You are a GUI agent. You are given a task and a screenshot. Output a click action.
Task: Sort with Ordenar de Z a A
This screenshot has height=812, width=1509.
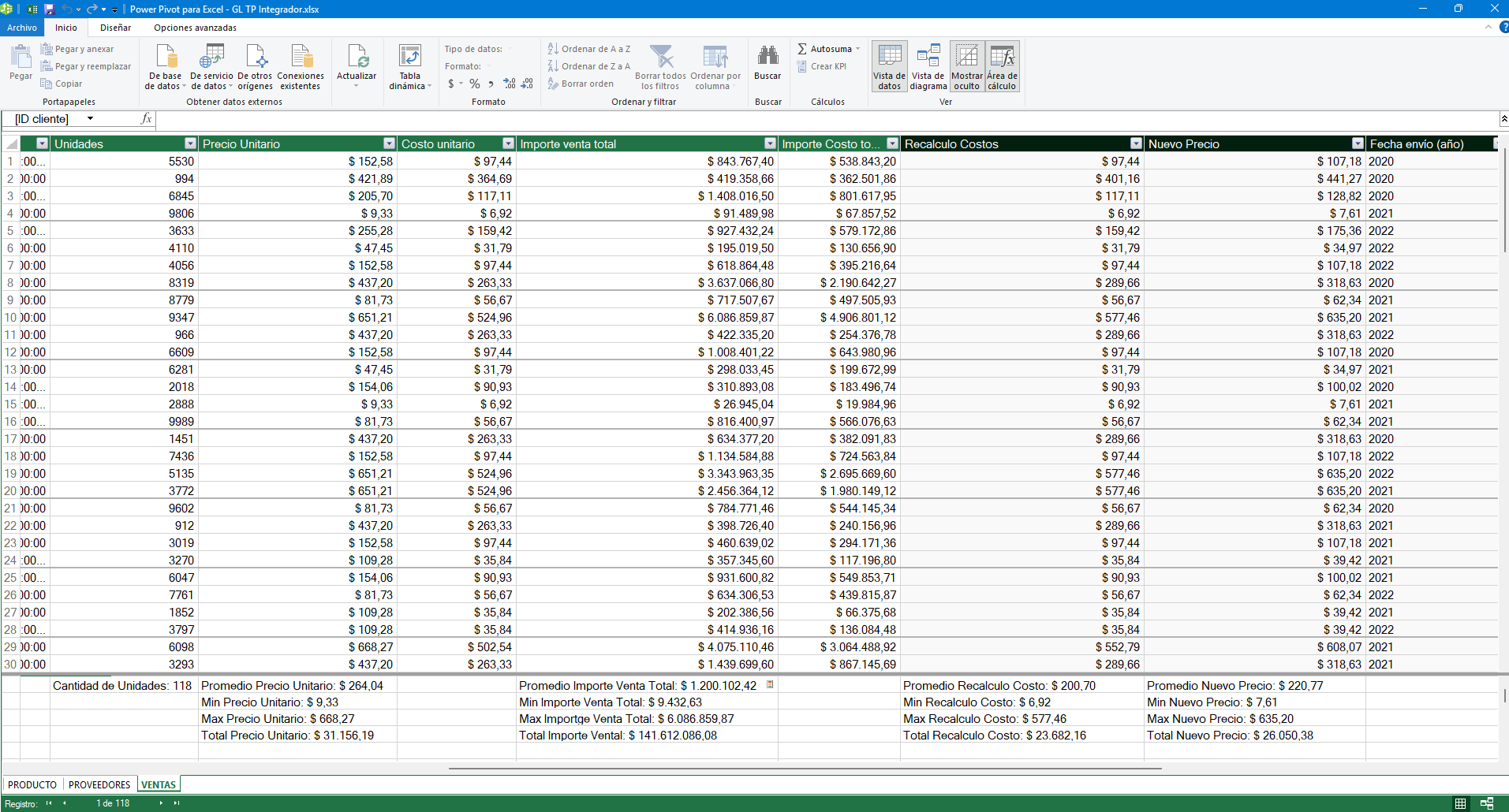tap(589, 66)
